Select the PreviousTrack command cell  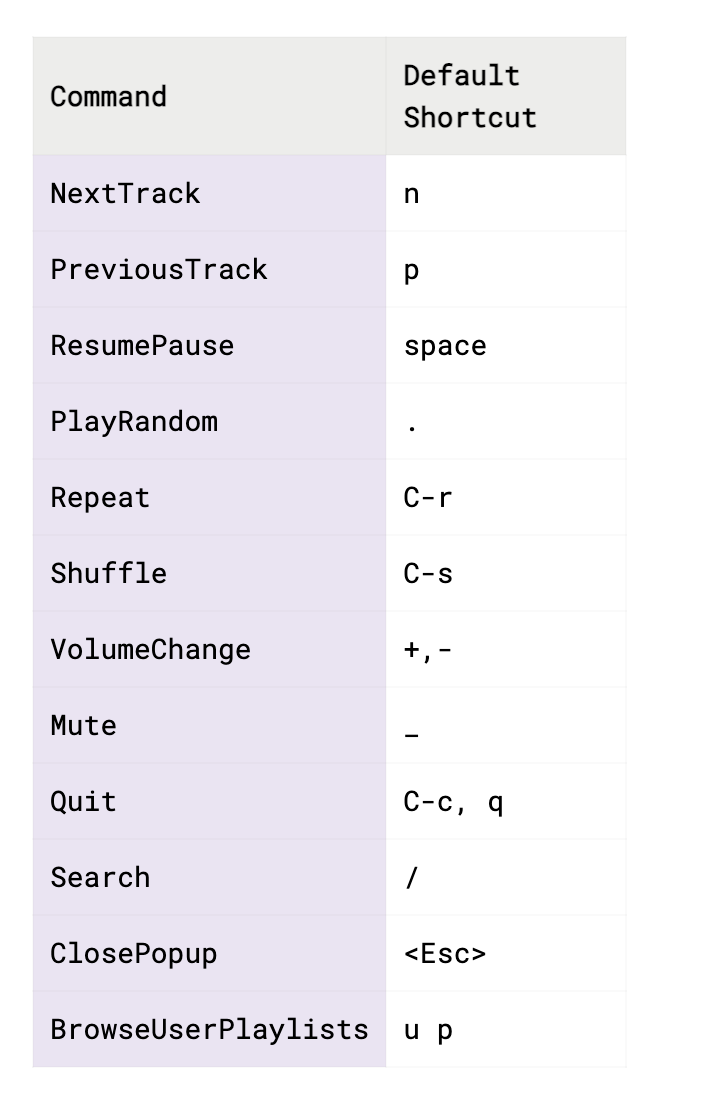coord(209,269)
